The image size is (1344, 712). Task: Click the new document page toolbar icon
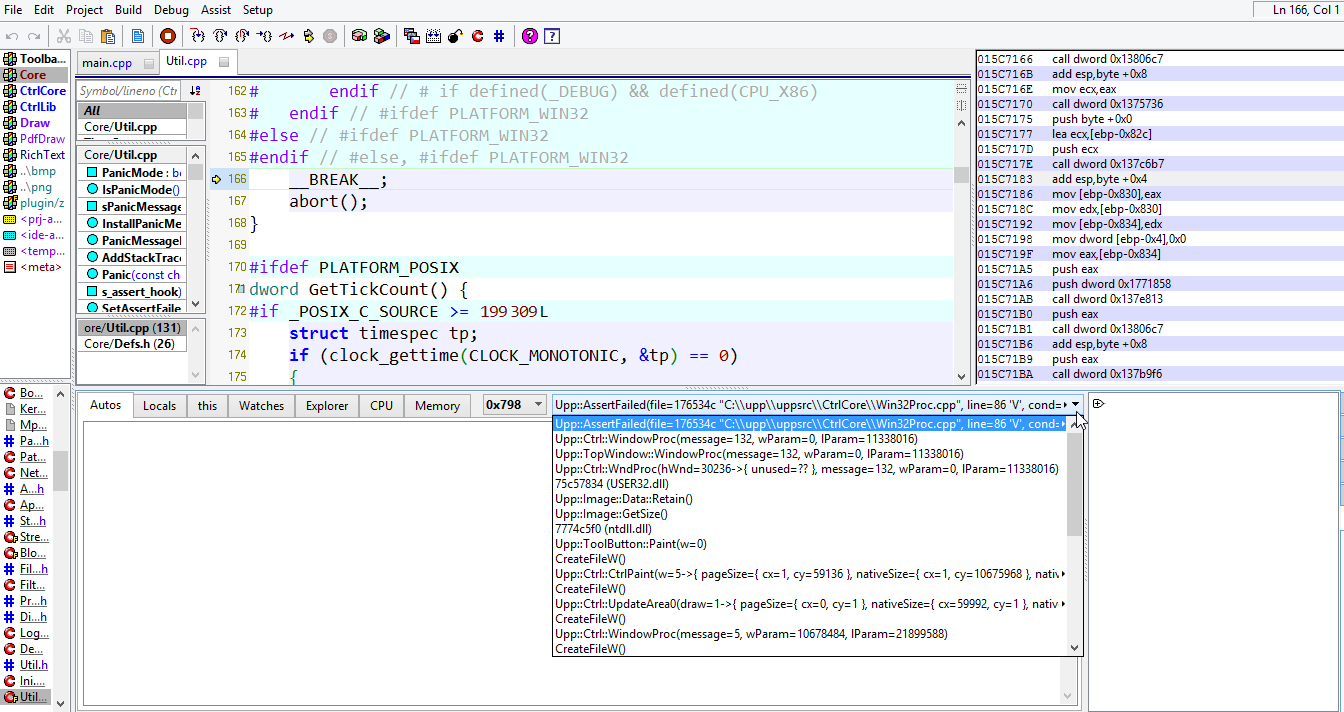138,36
